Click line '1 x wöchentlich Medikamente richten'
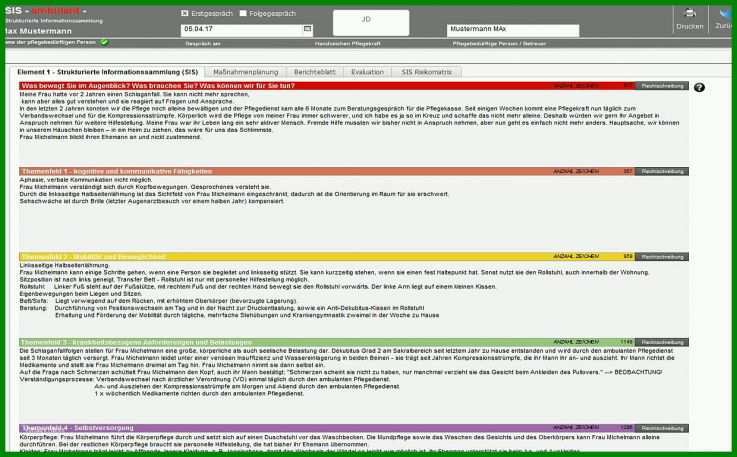The height and width of the screenshot is (457, 737). coord(199,394)
